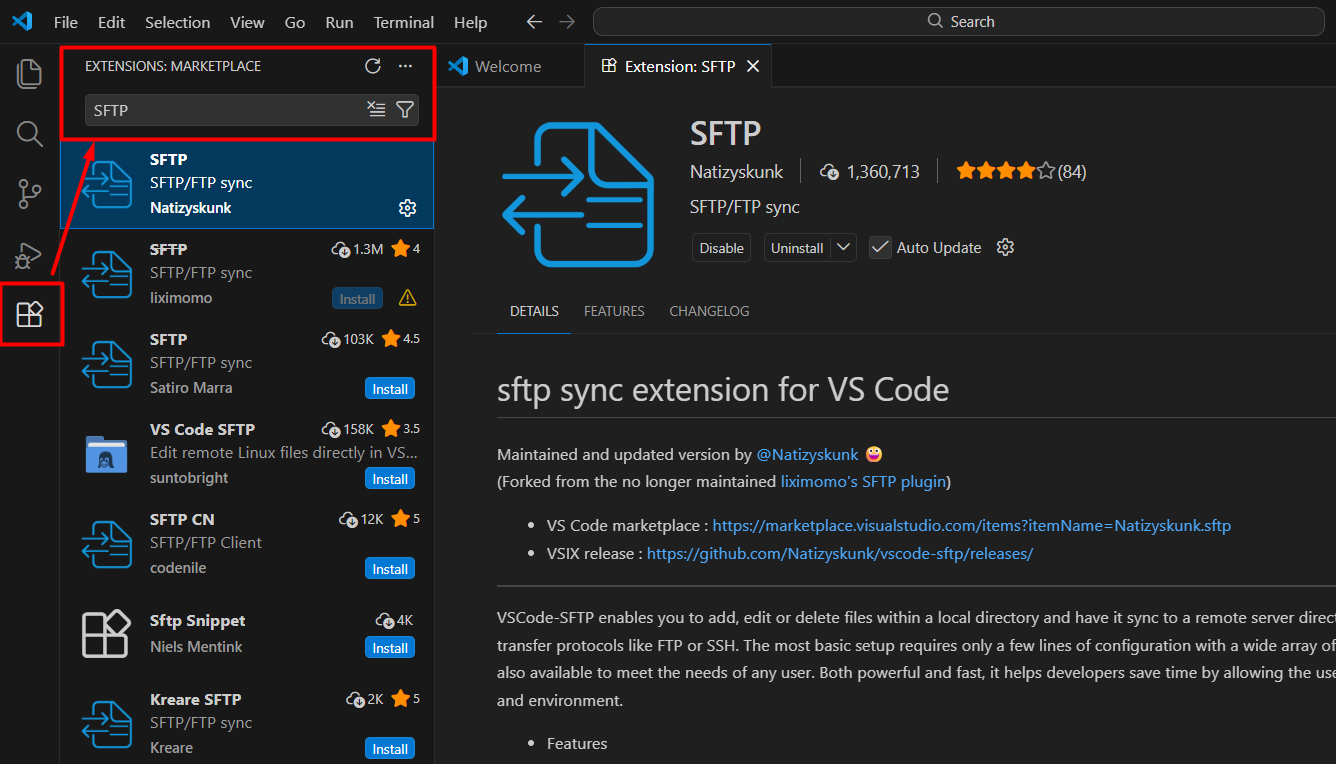Screen dimensions: 1336x764
Task: Click the extensions search input field
Action: (225, 110)
